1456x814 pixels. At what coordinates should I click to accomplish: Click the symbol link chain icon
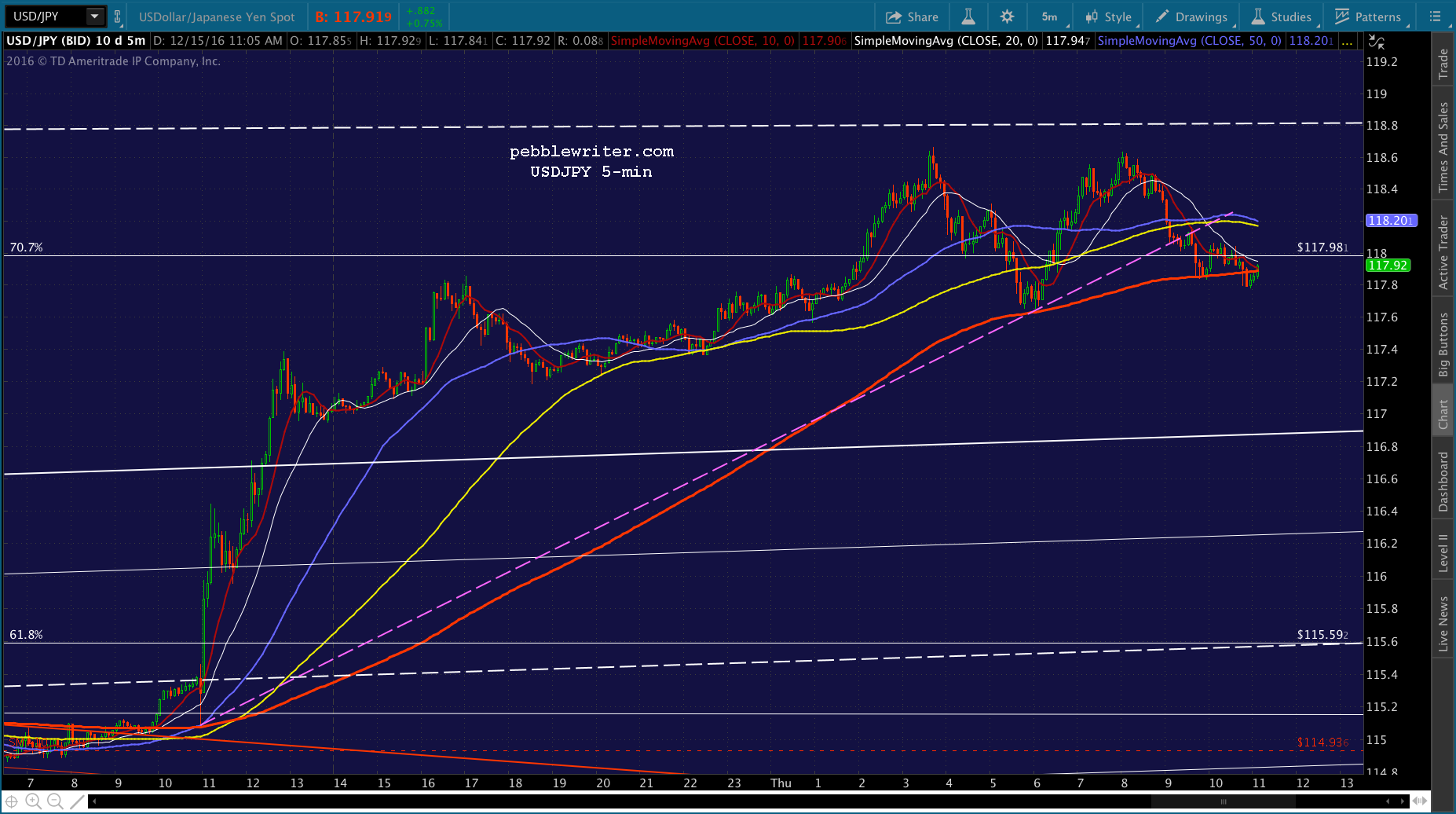coord(117,16)
